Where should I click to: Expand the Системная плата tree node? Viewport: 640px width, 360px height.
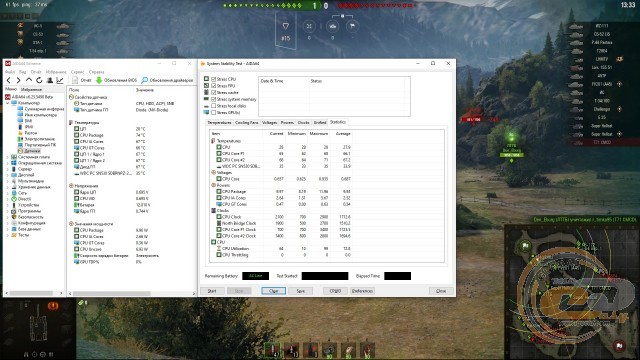coord(7,157)
